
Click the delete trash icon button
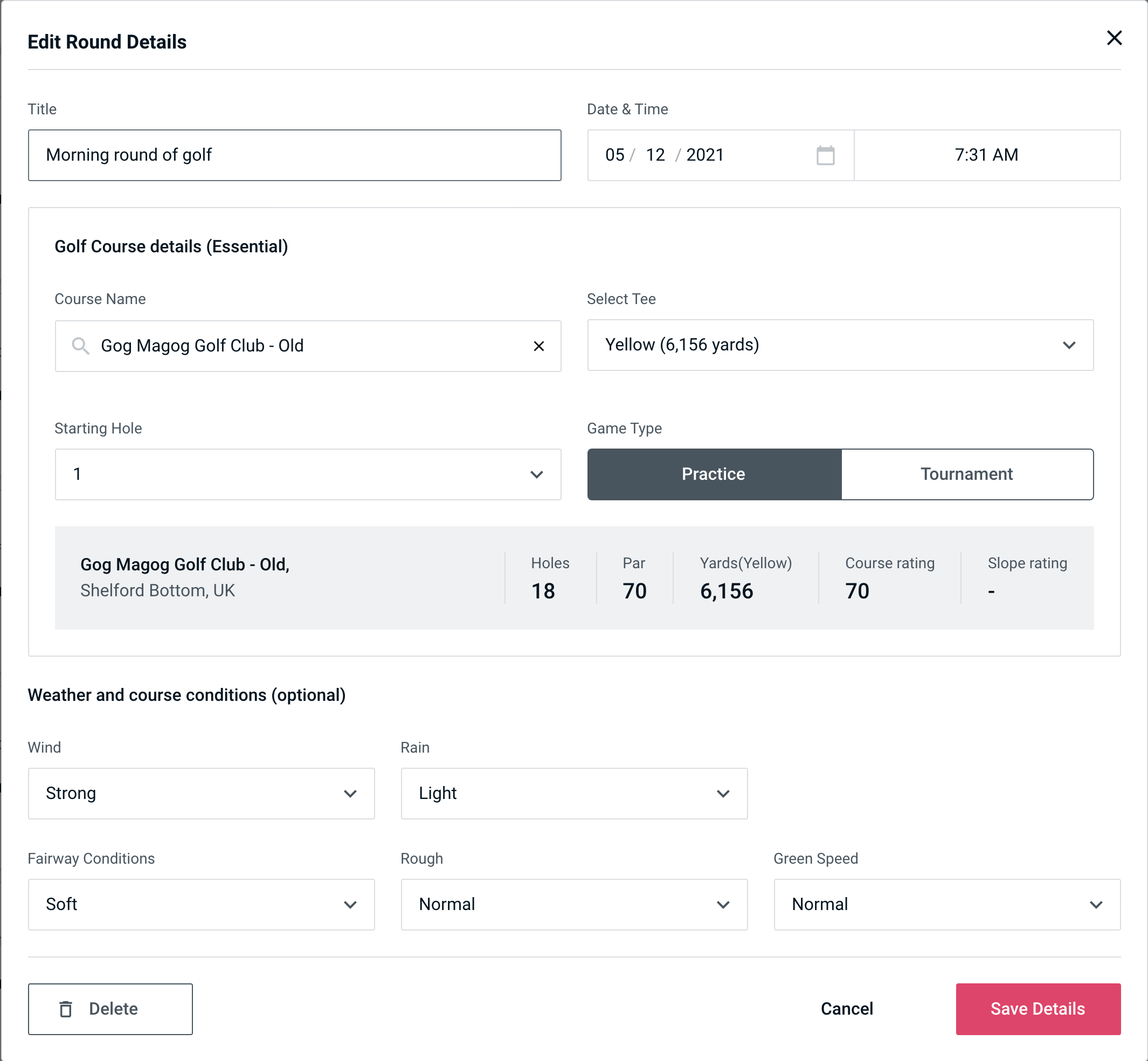coord(66,1009)
